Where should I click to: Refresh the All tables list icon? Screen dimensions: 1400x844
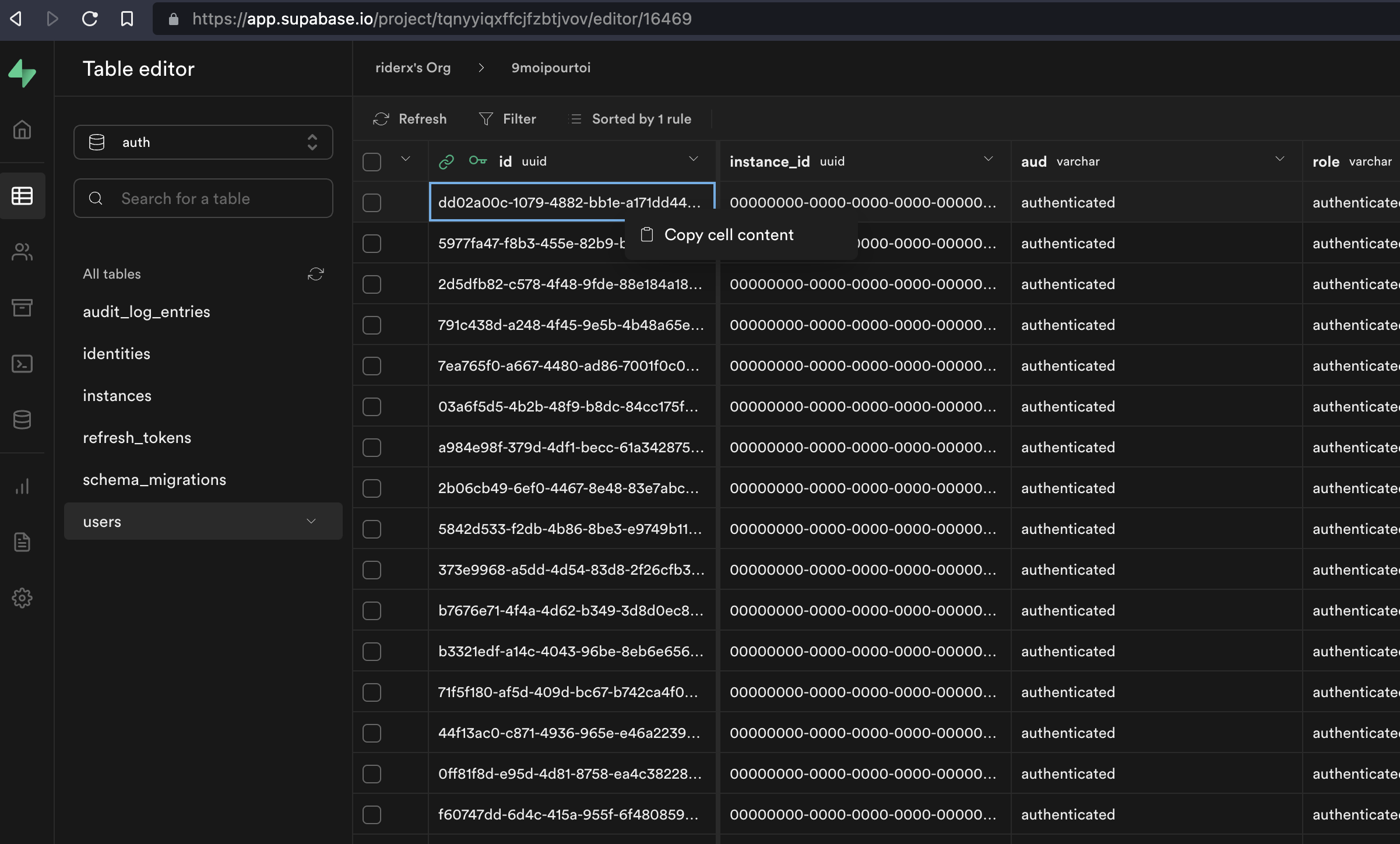click(315, 274)
